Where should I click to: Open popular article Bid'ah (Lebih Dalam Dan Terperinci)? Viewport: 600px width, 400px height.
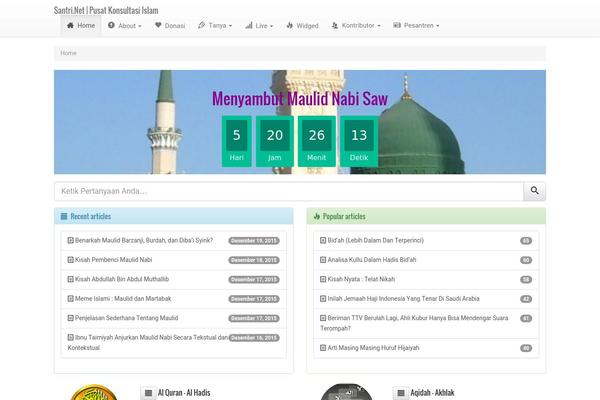click(x=375, y=240)
